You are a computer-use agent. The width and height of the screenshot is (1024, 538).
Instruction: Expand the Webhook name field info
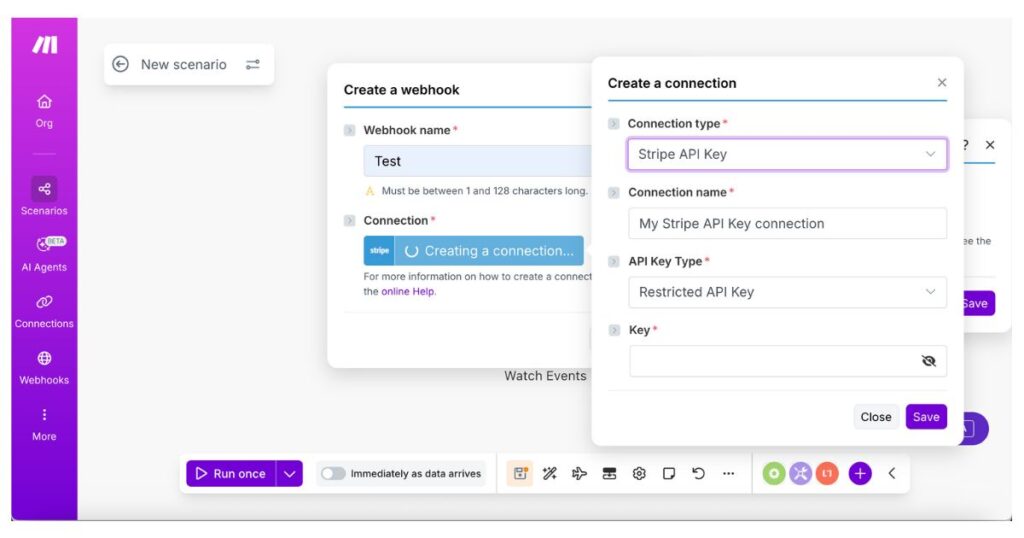click(x=349, y=130)
